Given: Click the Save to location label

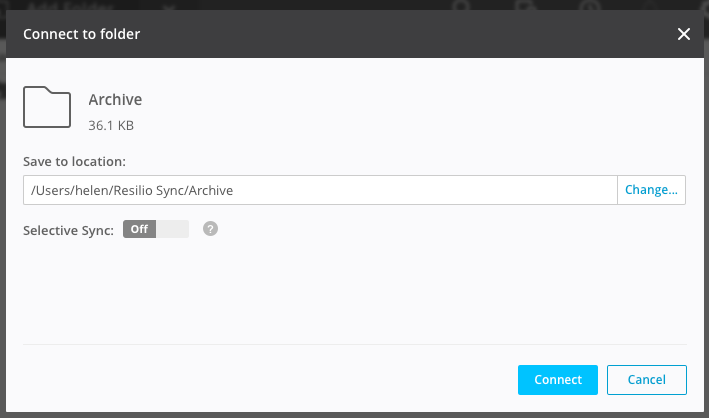Looking at the screenshot, I should [75, 162].
